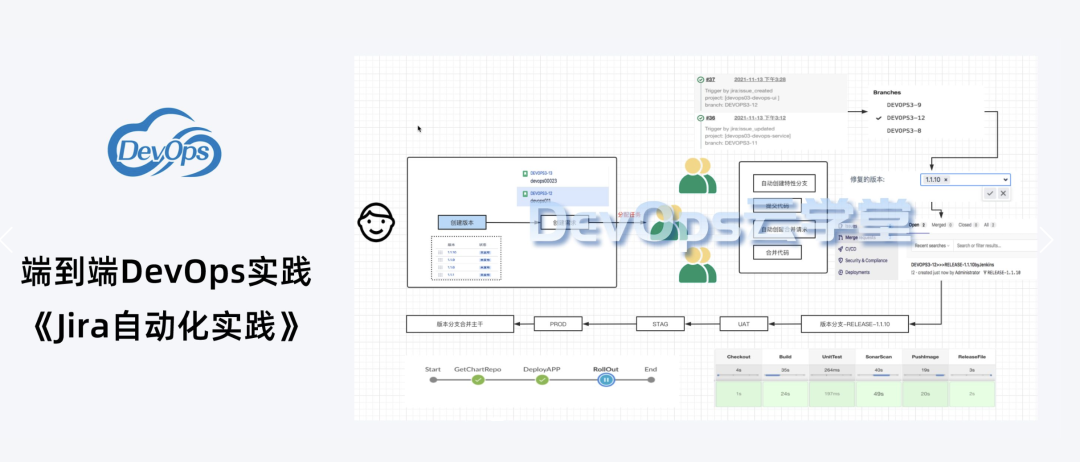Click build #36 timestamp link
Screen dimensions: 1080x462
[x=760, y=118]
